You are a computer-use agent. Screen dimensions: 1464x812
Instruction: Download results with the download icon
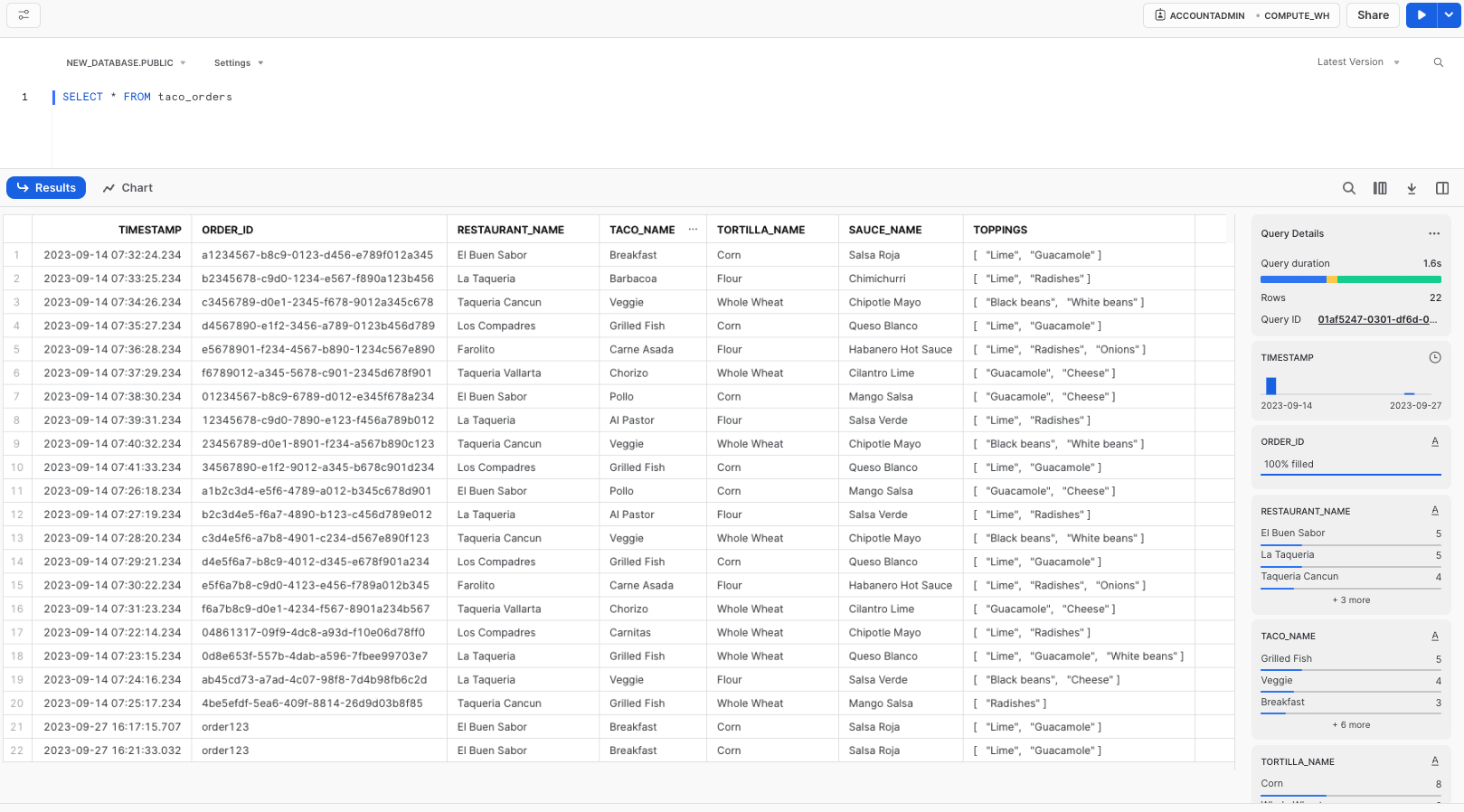click(1411, 188)
